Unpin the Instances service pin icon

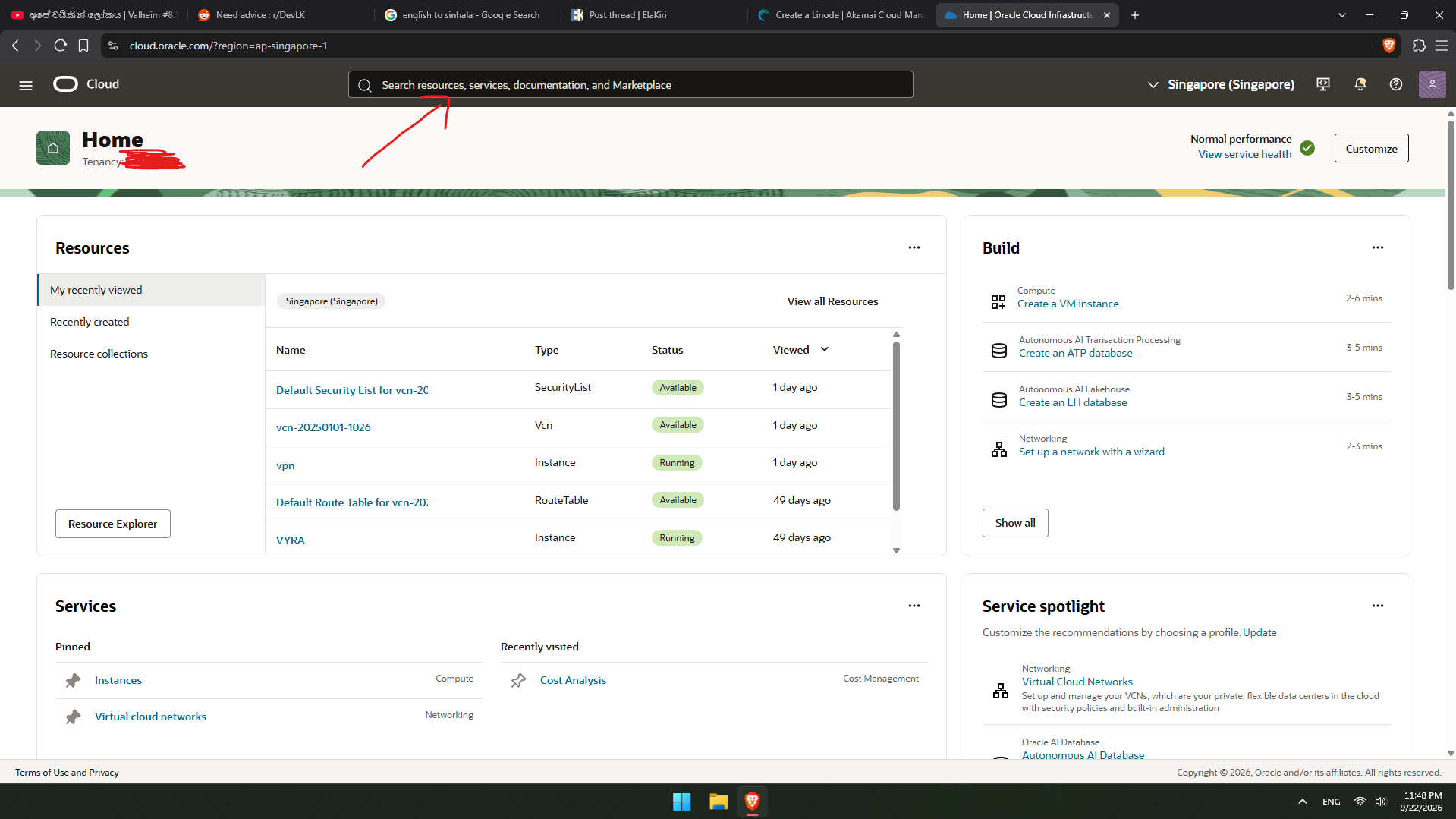(73, 680)
